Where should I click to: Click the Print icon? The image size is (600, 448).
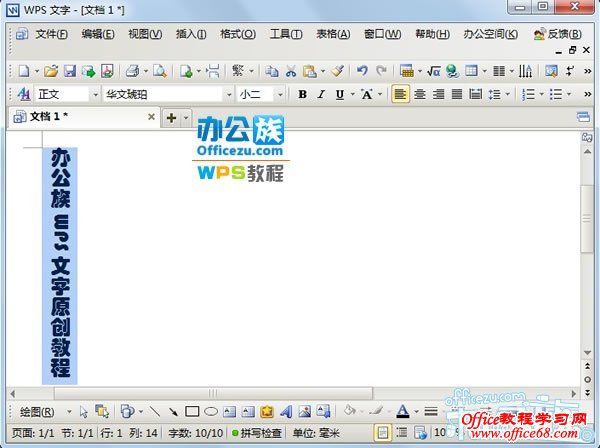coord(133,71)
